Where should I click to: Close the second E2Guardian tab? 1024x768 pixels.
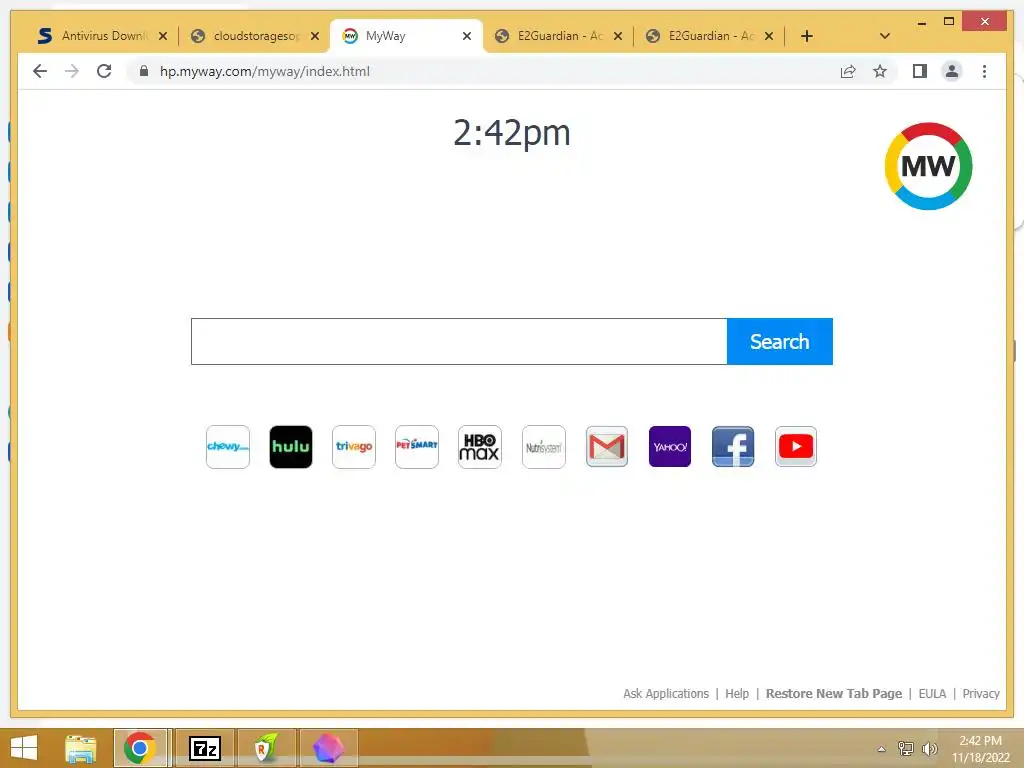pos(769,36)
